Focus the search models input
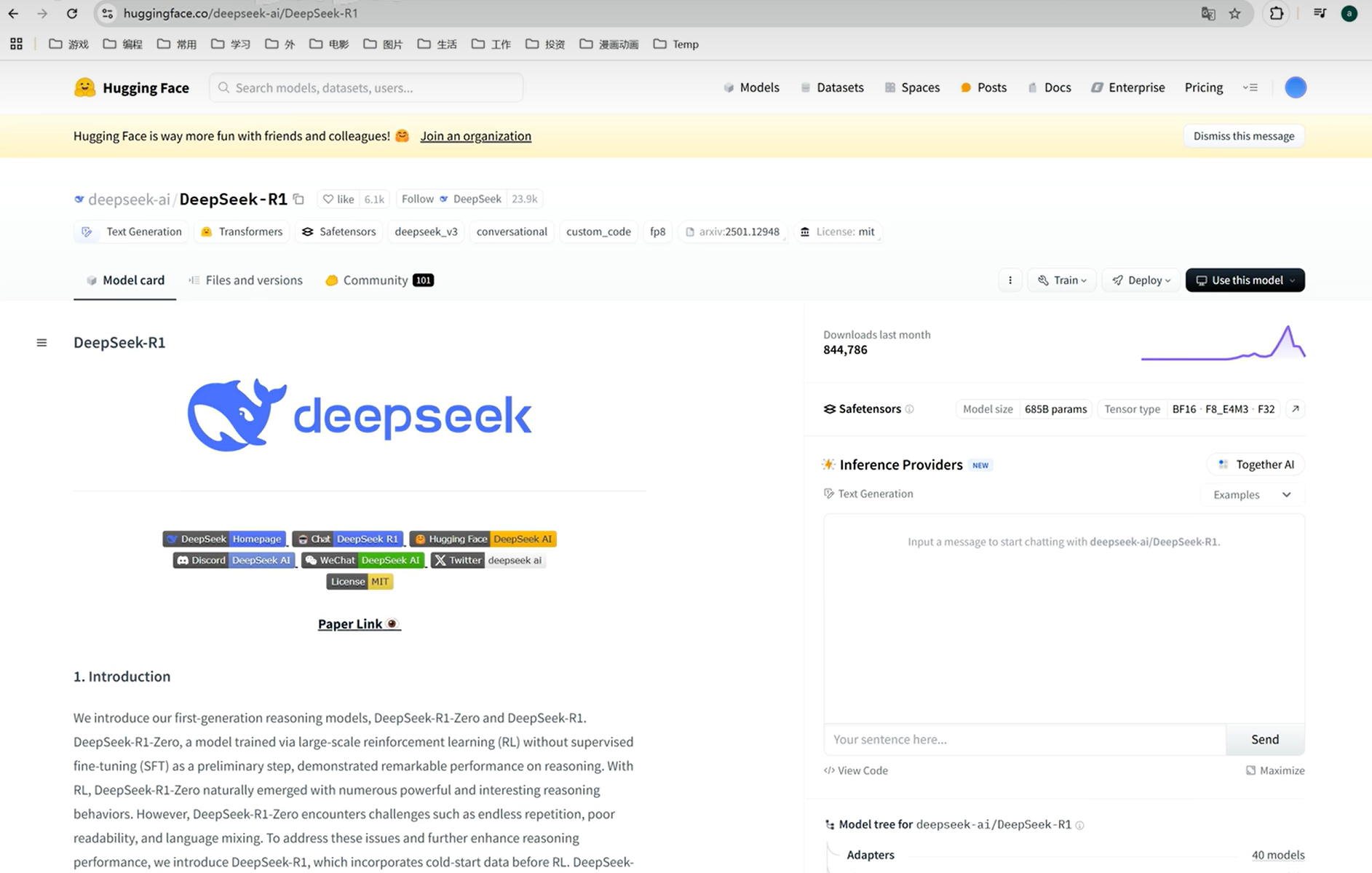The image size is (1372, 873). point(366,87)
